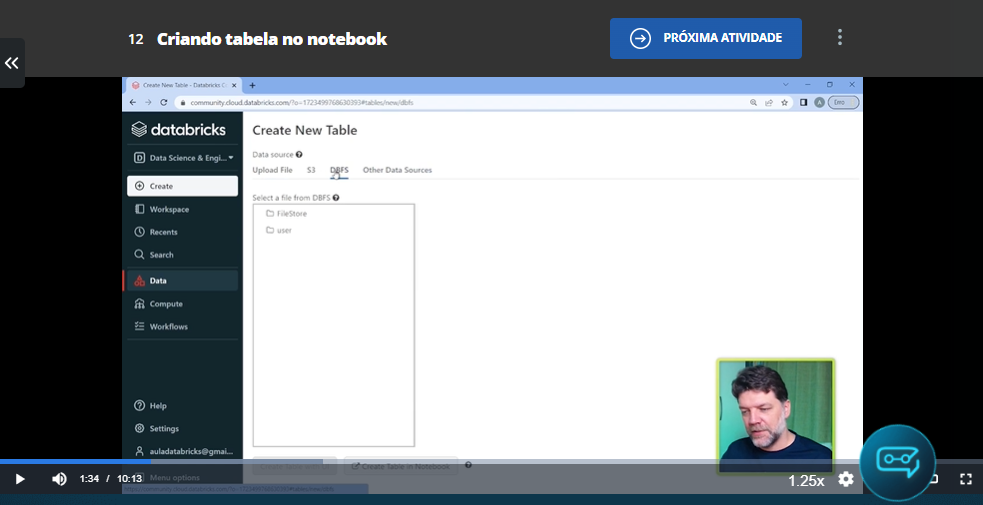Open video settings gear icon

click(846, 480)
